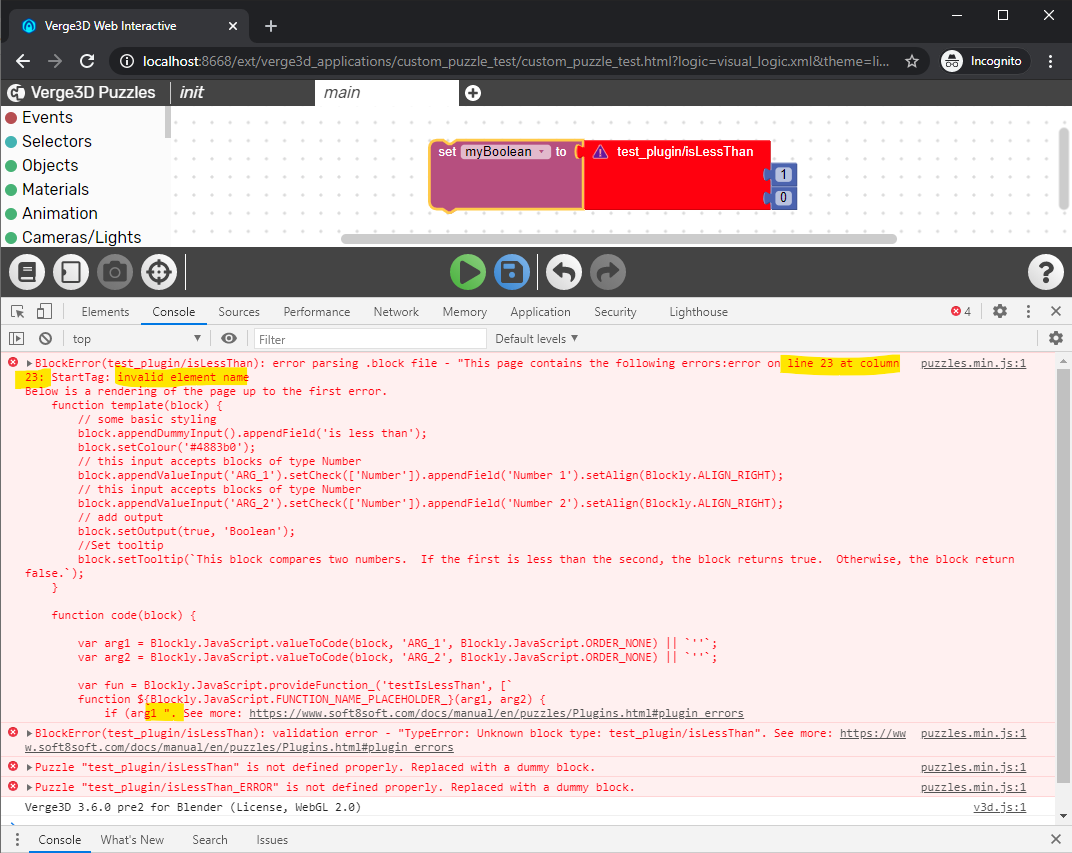
Task: Open the Cameras/Lights puzzle category
Action: pyautogui.click(x=81, y=237)
